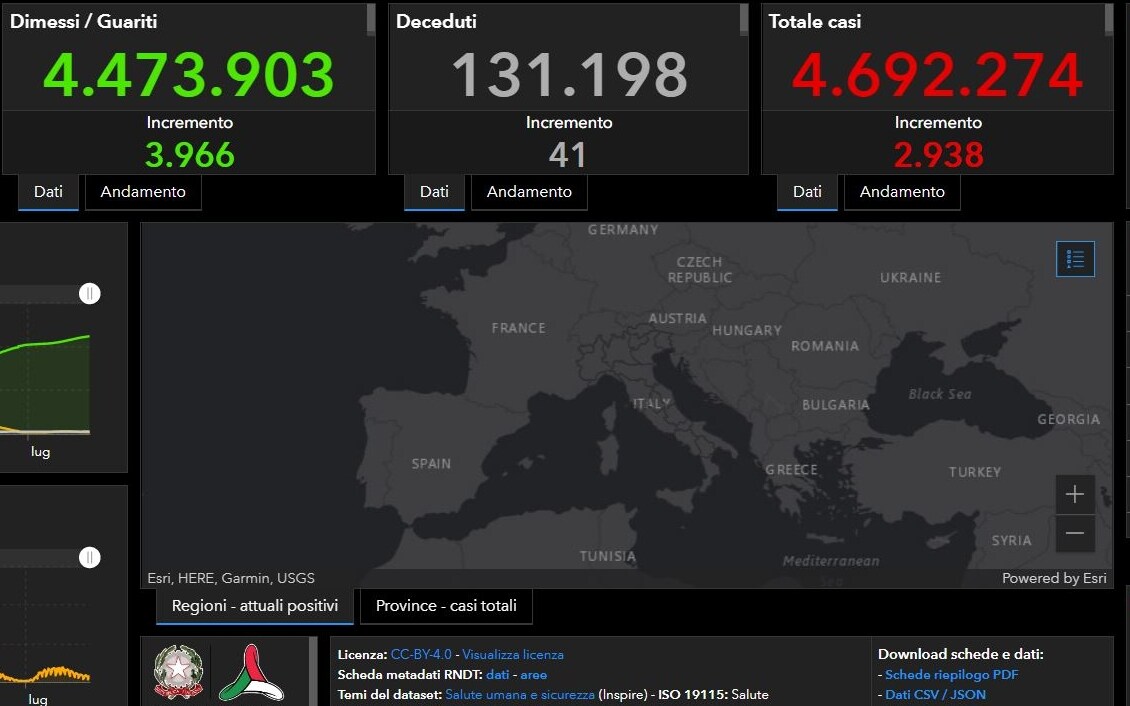Switch to Regioni - attuali positivi tab
1130x706 pixels.
click(x=255, y=606)
